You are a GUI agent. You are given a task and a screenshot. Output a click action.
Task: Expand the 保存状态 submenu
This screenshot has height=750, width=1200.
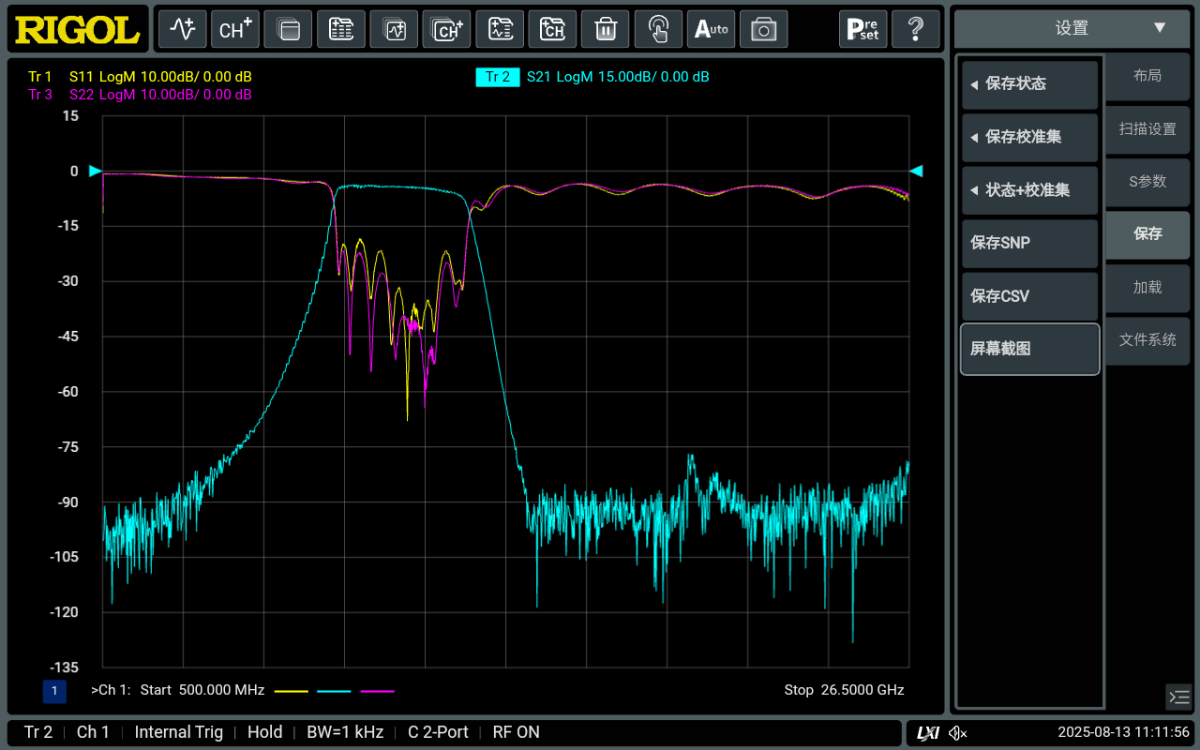pyautogui.click(x=1029, y=85)
